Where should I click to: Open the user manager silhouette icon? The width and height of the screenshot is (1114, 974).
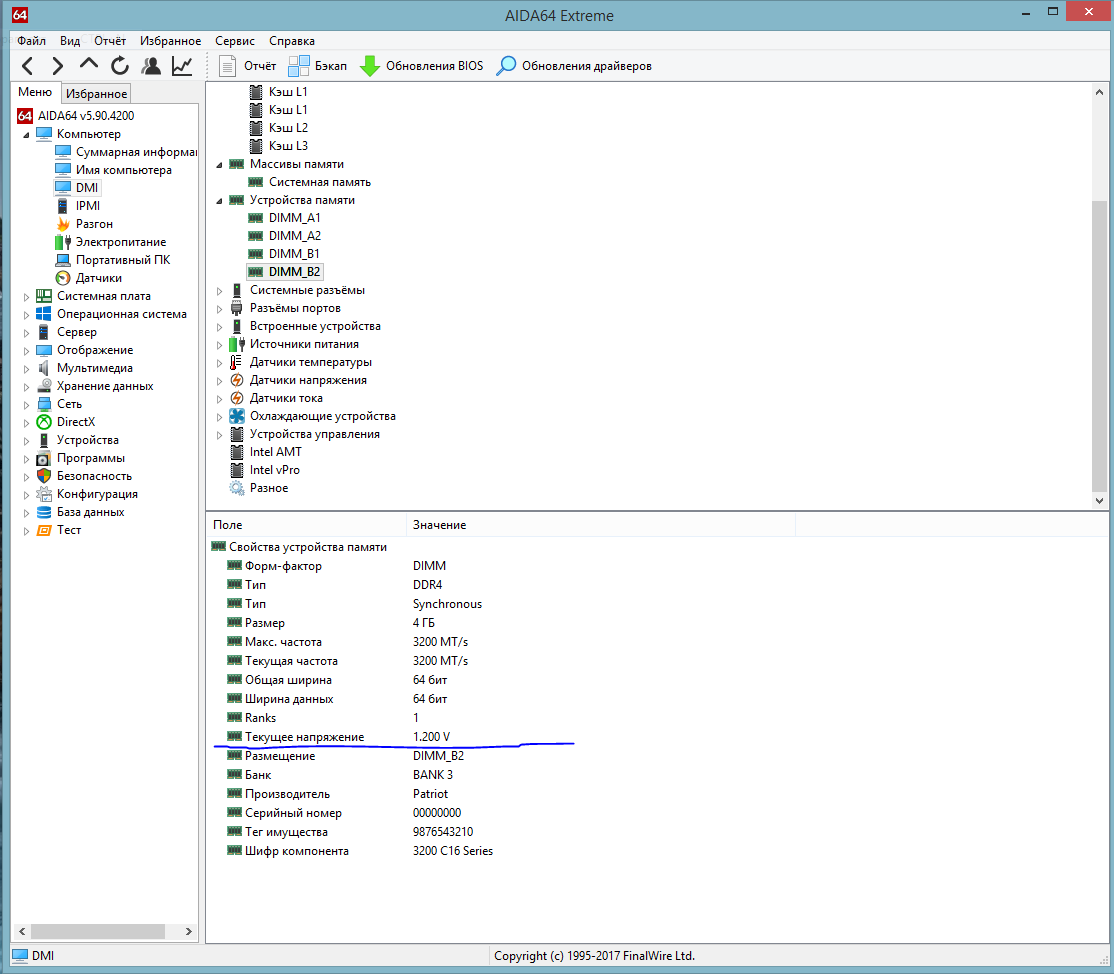point(151,66)
